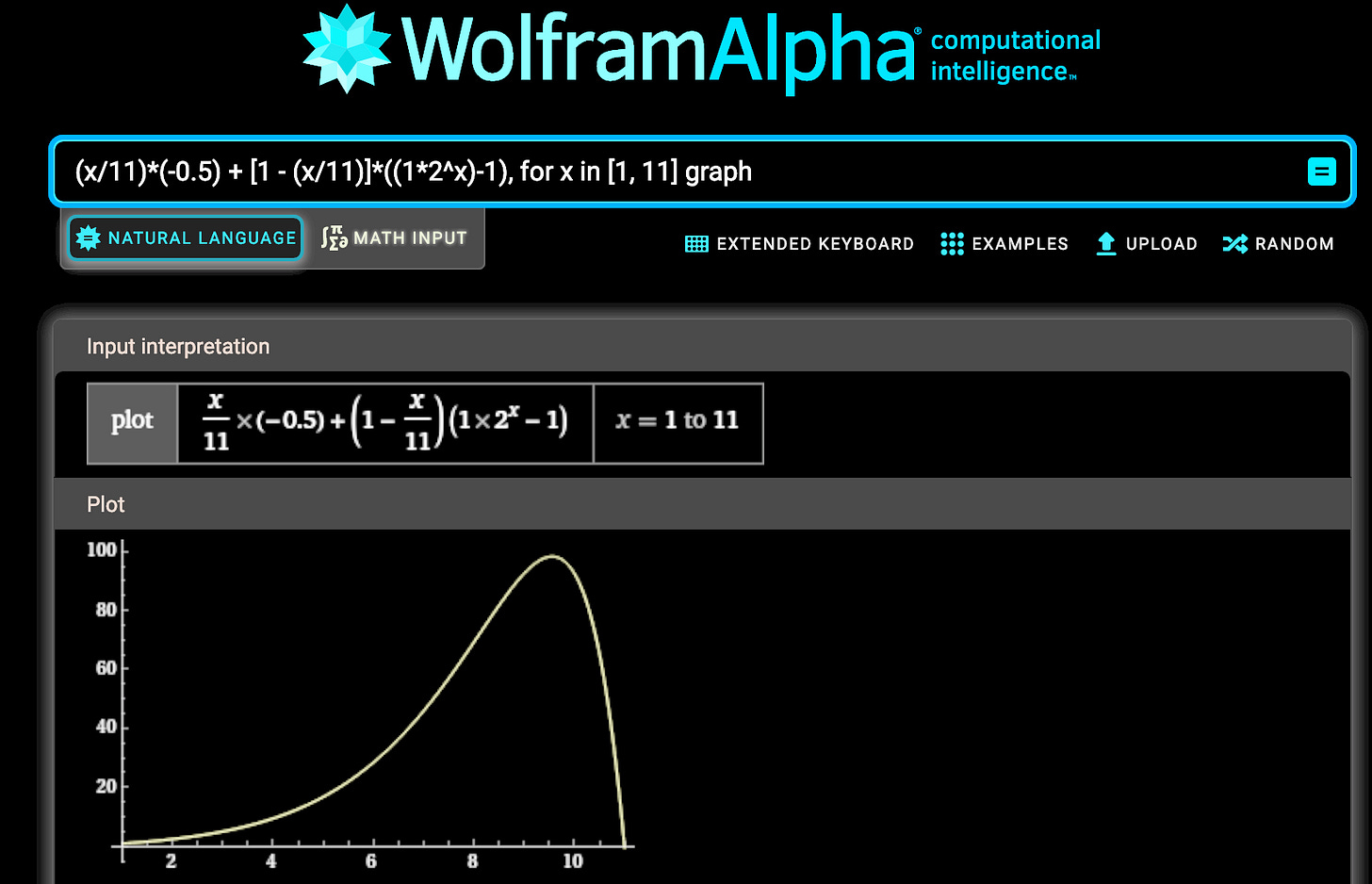Click the x-axis label 6
Screen dimensions: 1372x884
point(371,861)
